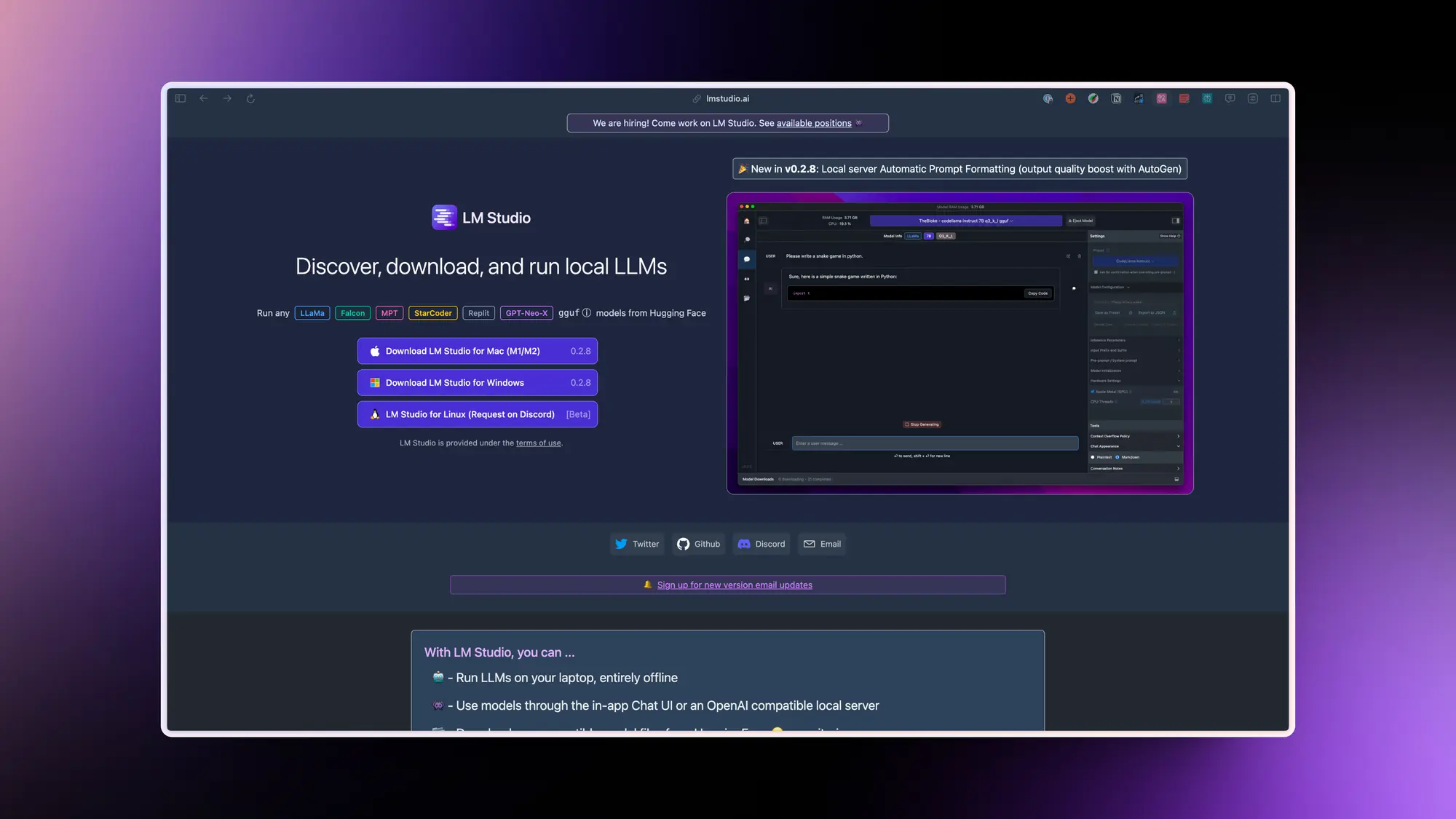The height and width of the screenshot is (819, 1456).
Task: Click 'Run LLMs on your laptop, entirely offline'
Action: 566,678
